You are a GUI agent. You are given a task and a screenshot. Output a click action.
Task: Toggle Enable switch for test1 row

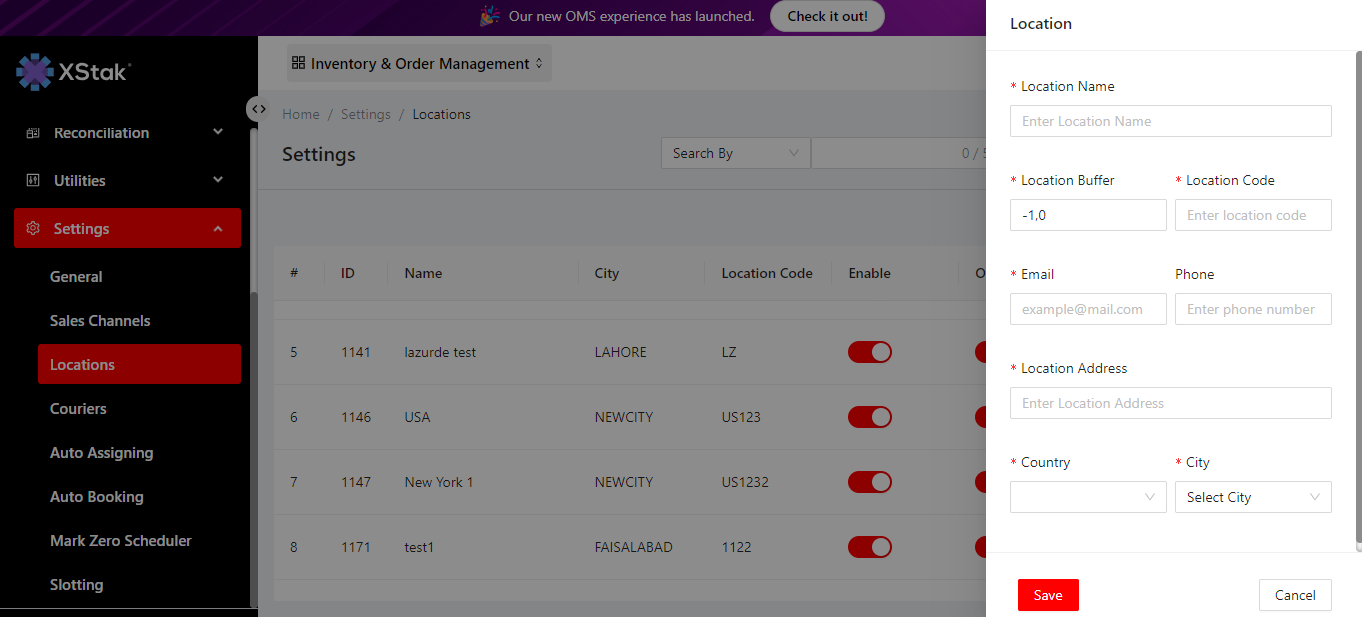(869, 547)
